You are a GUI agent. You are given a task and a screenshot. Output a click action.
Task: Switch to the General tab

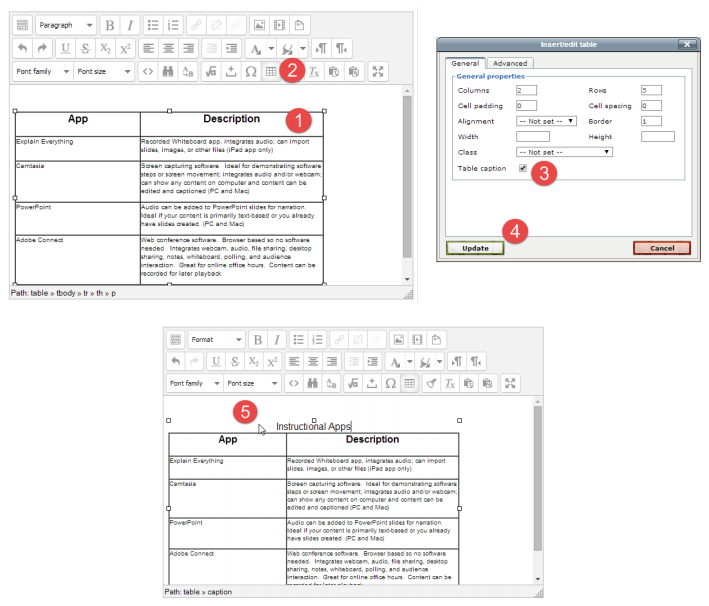[x=465, y=63]
